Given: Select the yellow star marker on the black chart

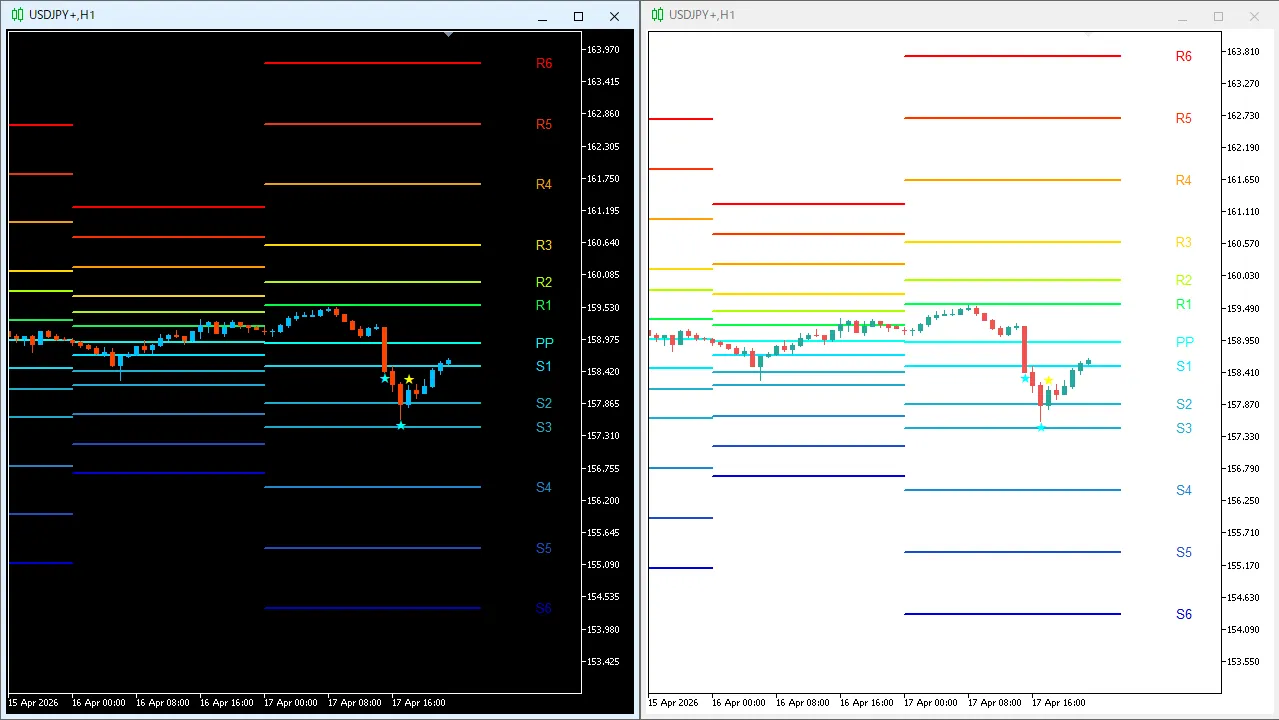Looking at the screenshot, I should [409, 380].
